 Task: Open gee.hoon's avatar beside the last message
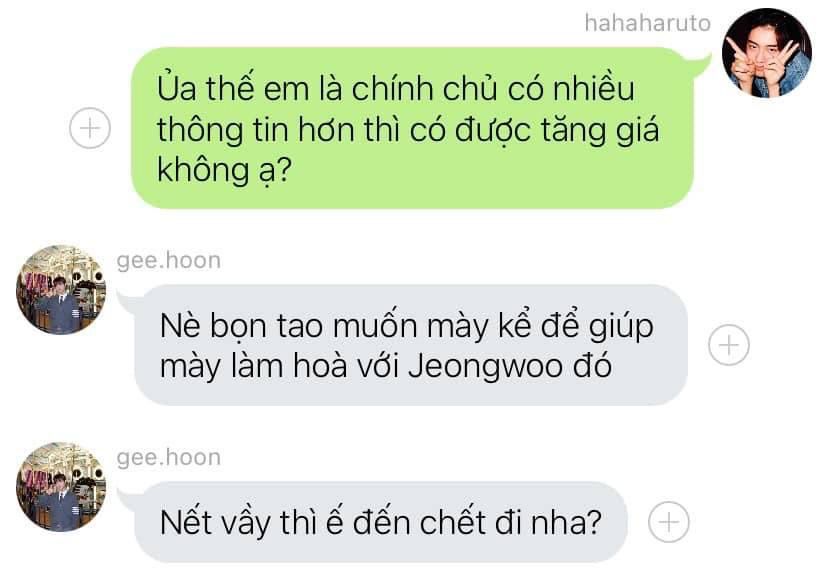[61, 487]
